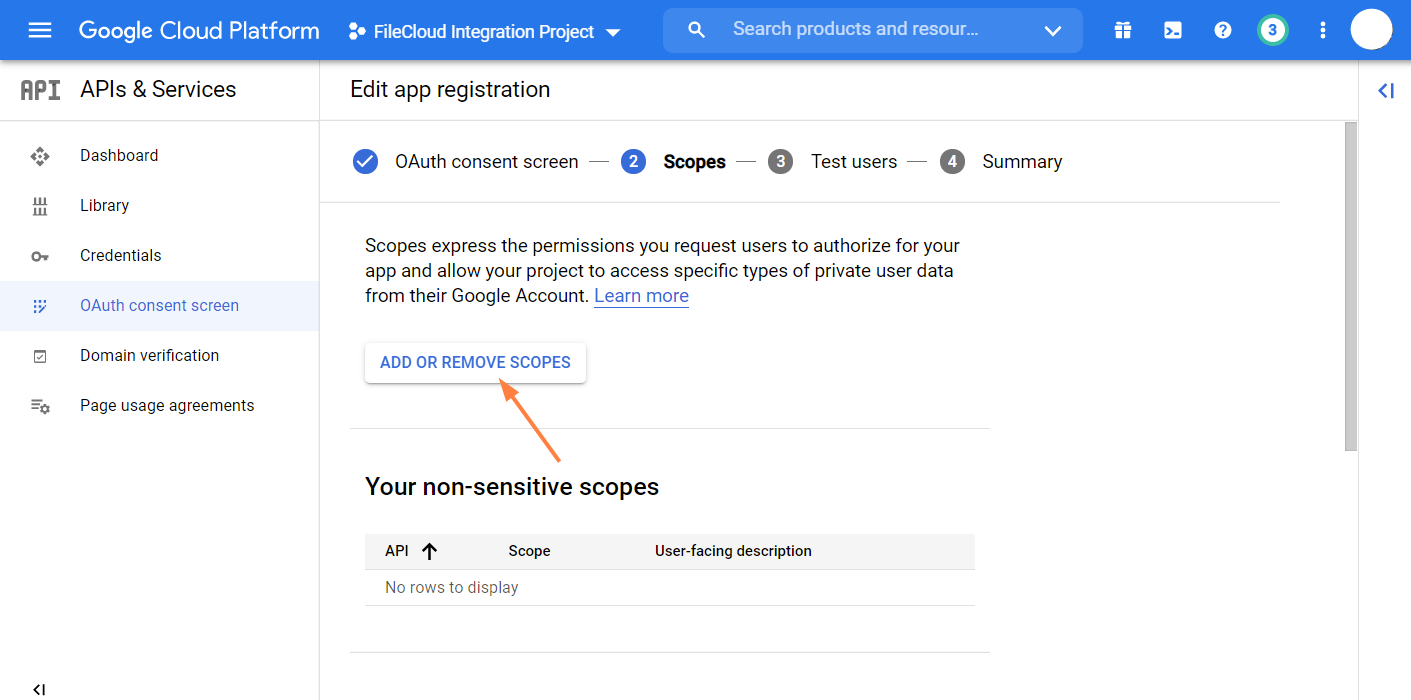Follow the Learn more link
The width and height of the screenshot is (1411, 700).
(x=641, y=296)
